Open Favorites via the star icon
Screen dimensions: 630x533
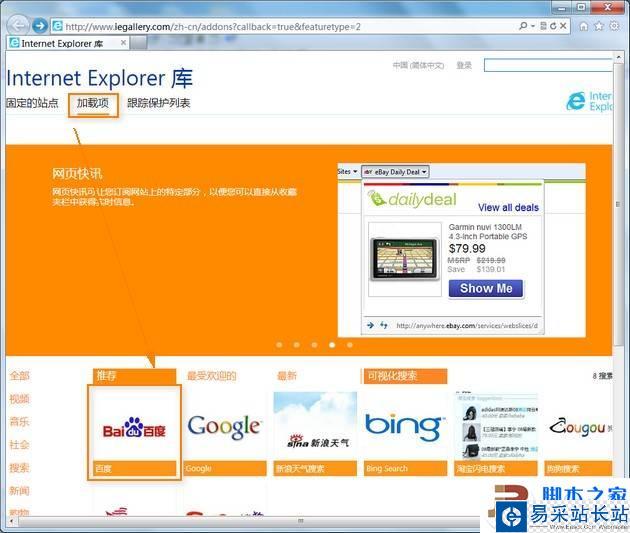[599, 26]
